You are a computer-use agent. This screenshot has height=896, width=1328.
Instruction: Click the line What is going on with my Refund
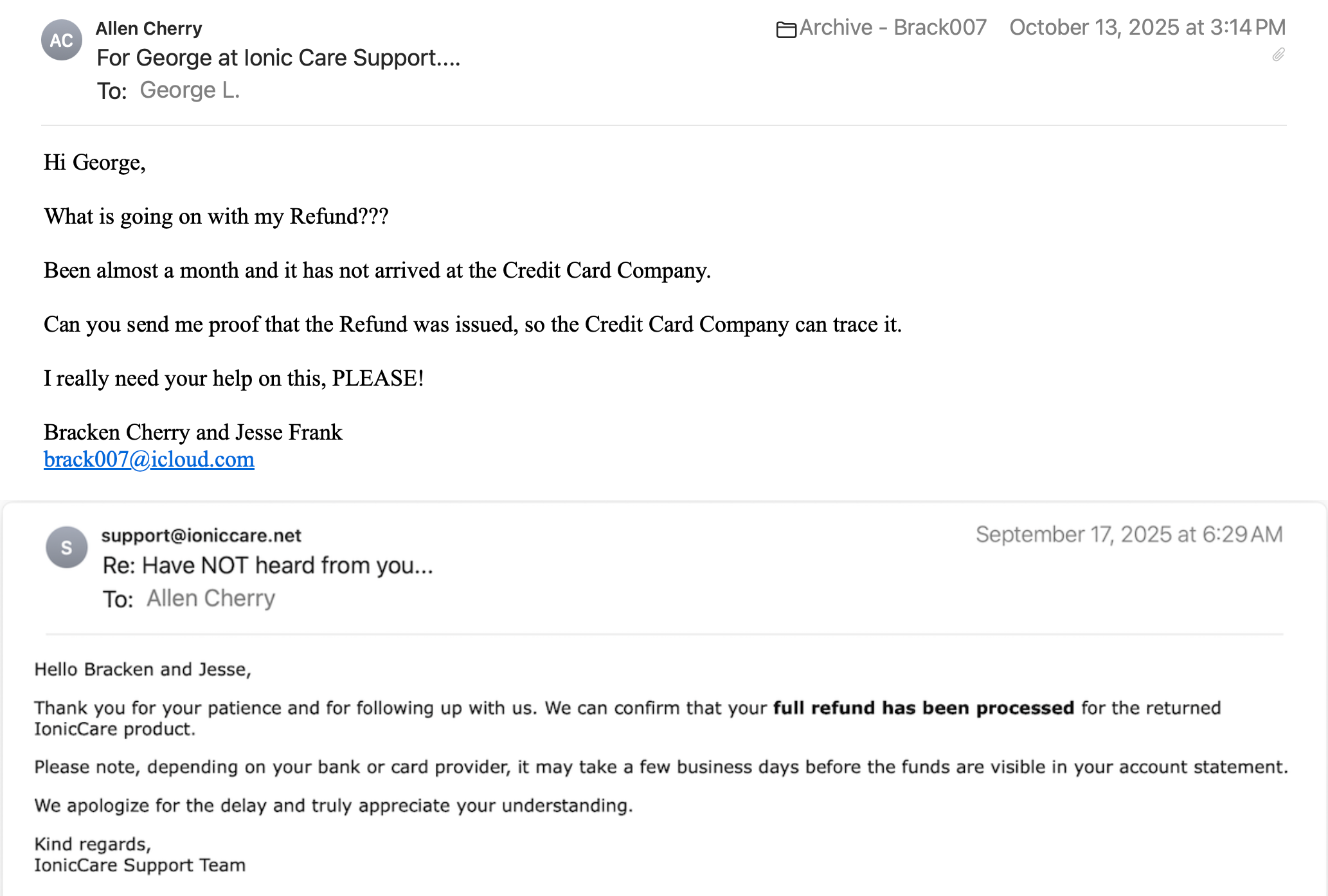click(216, 217)
